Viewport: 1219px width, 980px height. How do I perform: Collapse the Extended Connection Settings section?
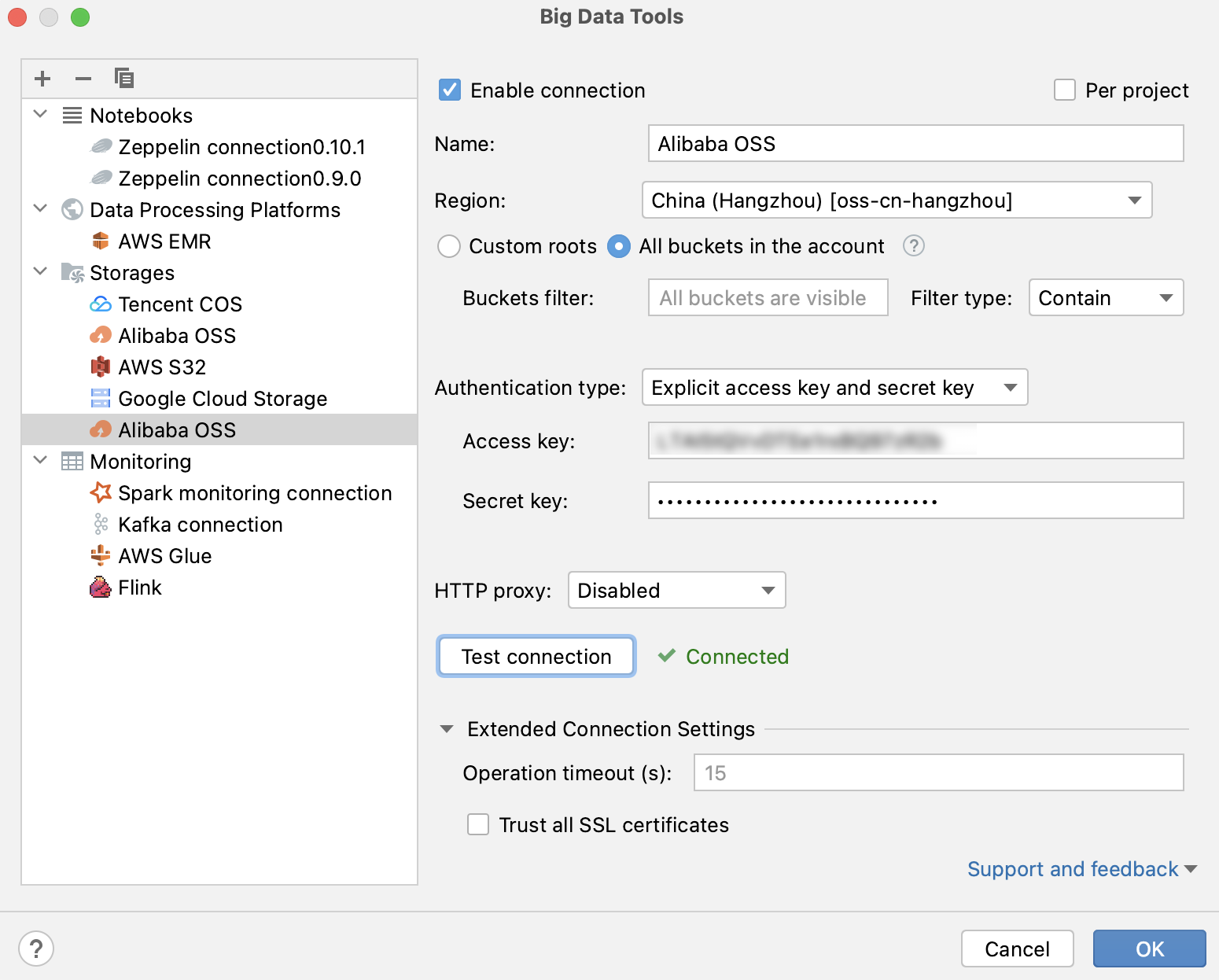(447, 729)
